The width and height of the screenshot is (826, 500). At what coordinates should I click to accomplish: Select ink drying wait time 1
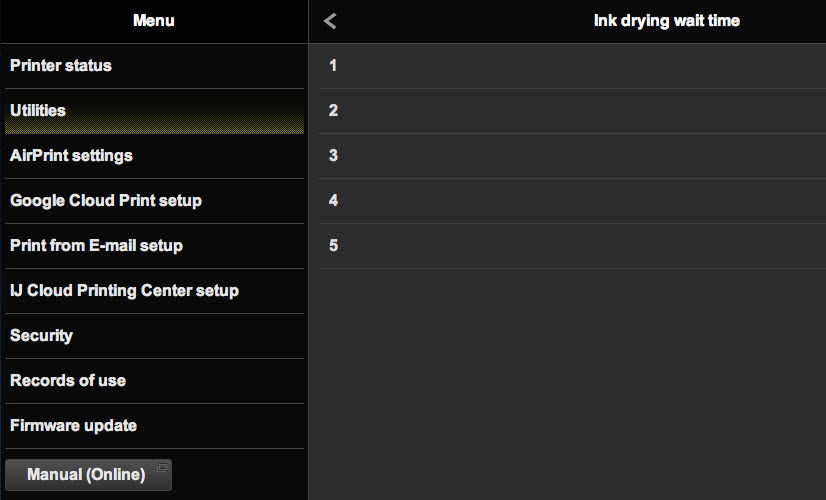tap(573, 66)
